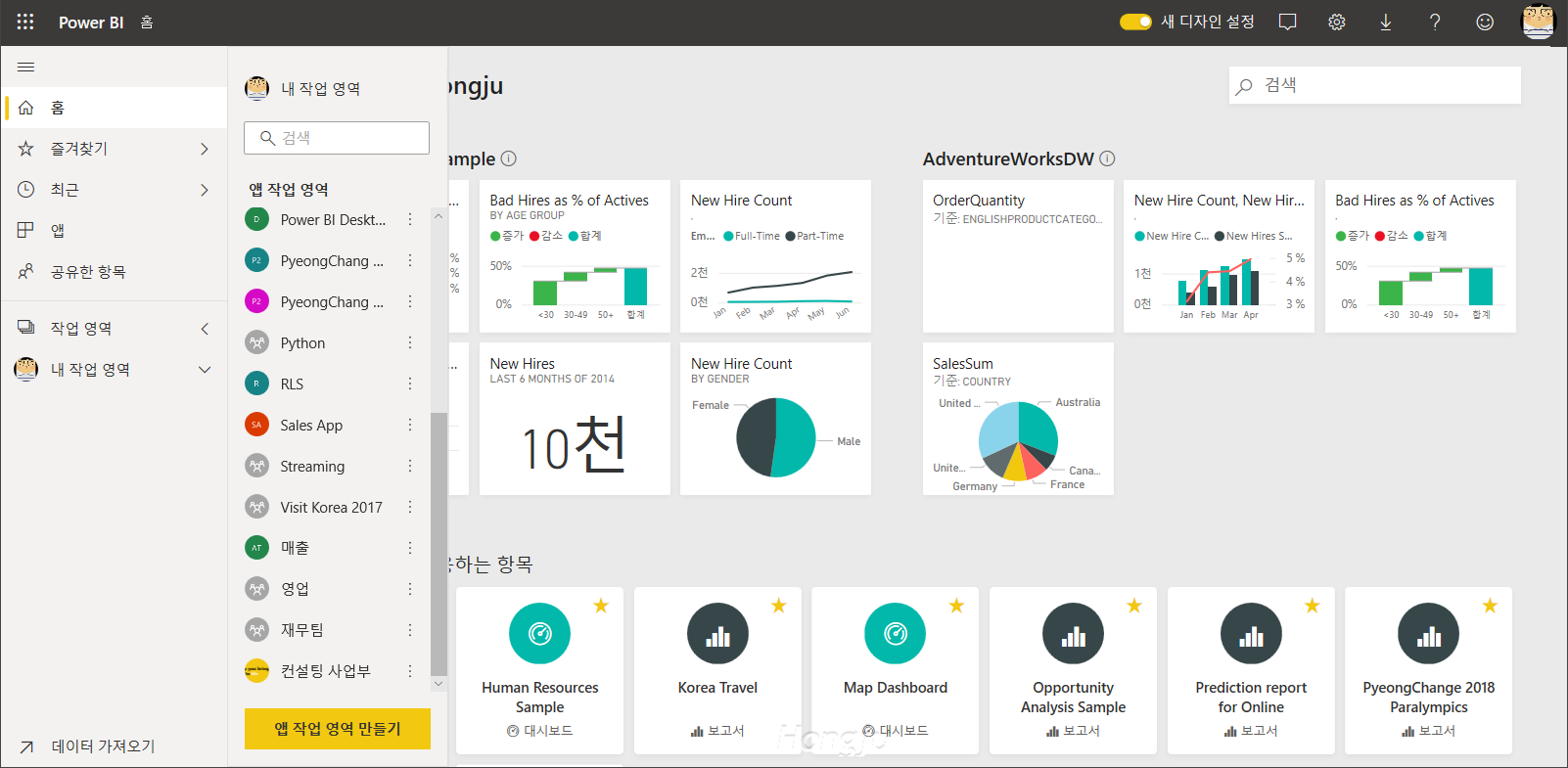Toggle the new design setting switch

click(x=1135, y=22)
